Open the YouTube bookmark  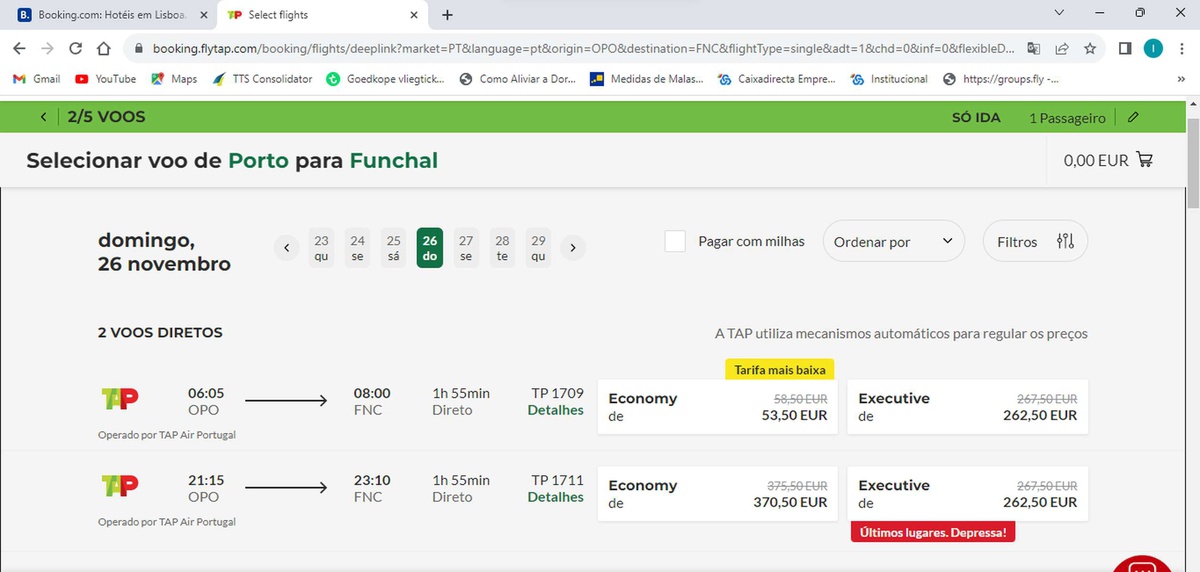point(106,79)
